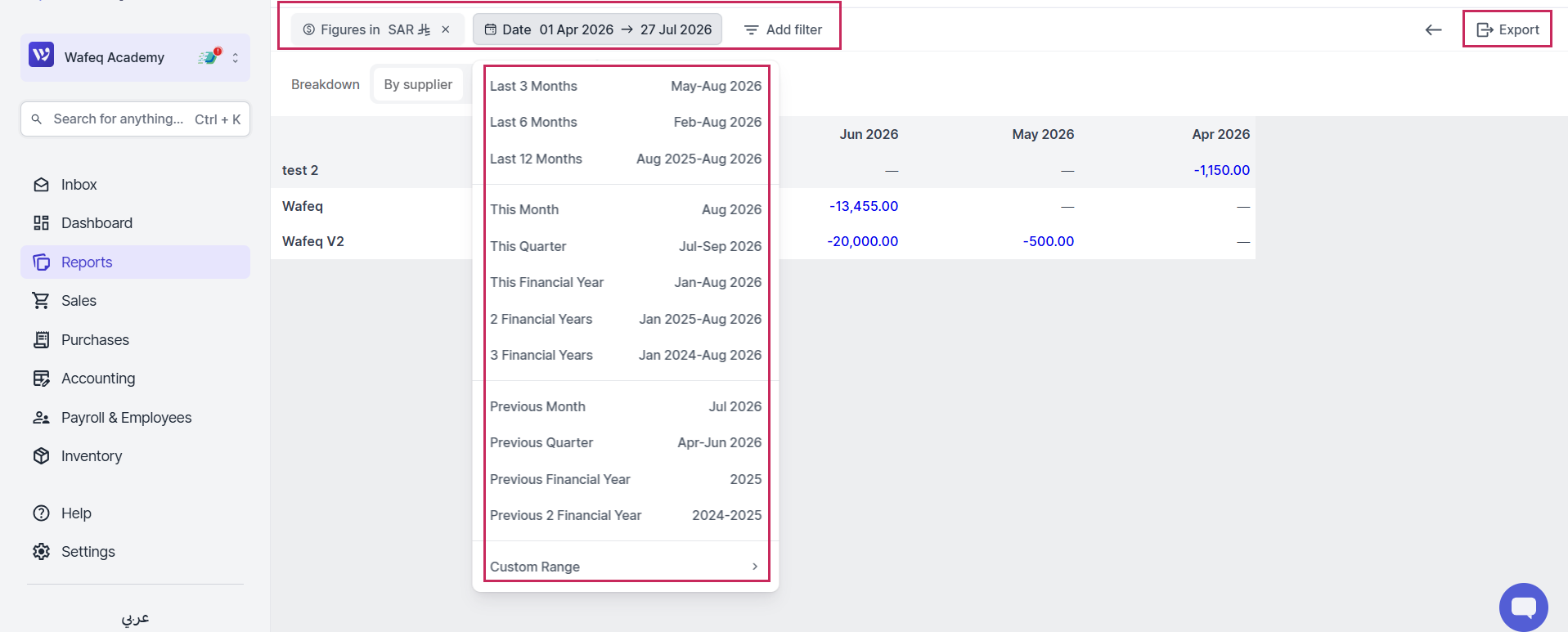
Task: Focus the Search for anything field
Action: (136, 119)
